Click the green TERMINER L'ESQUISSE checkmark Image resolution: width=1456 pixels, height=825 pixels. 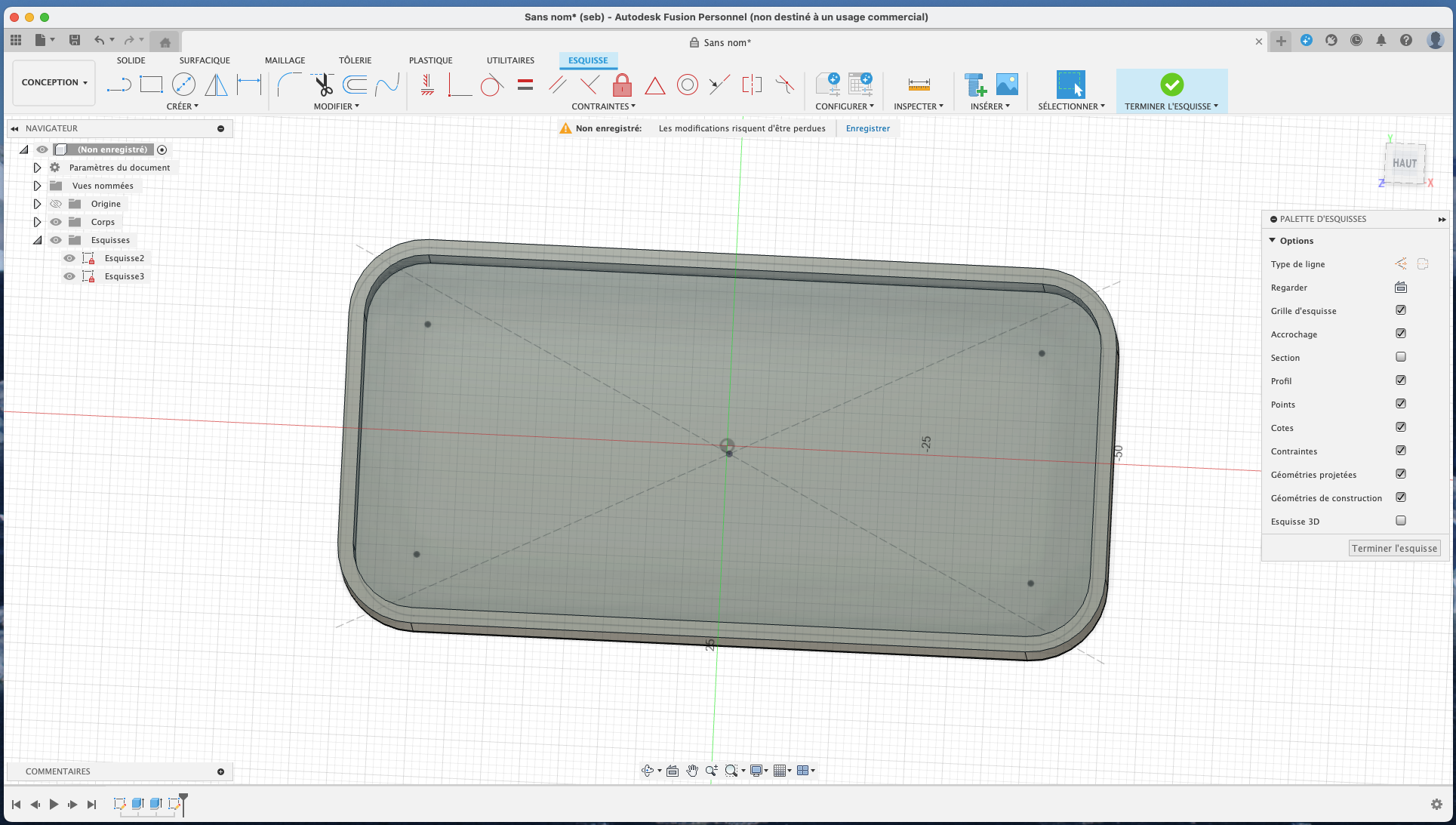[1171, 85]
